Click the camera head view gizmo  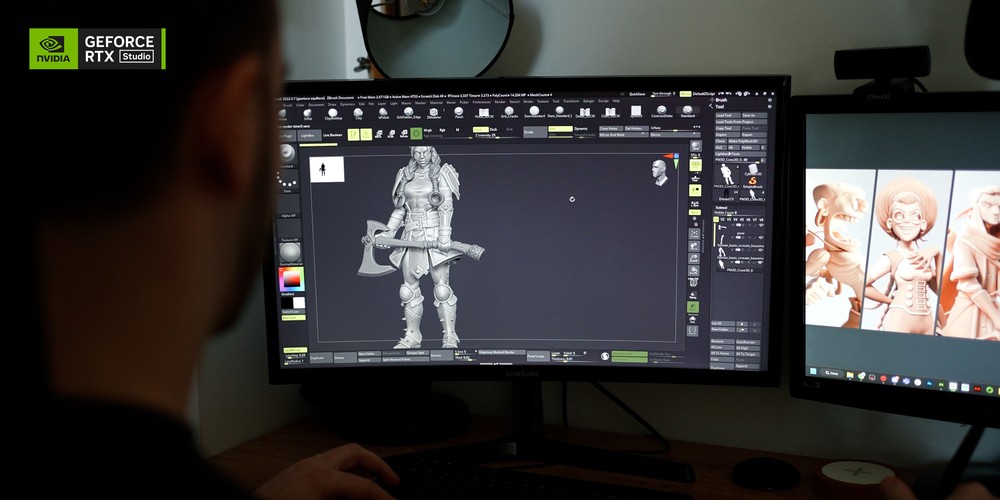(x=659, y=172)
